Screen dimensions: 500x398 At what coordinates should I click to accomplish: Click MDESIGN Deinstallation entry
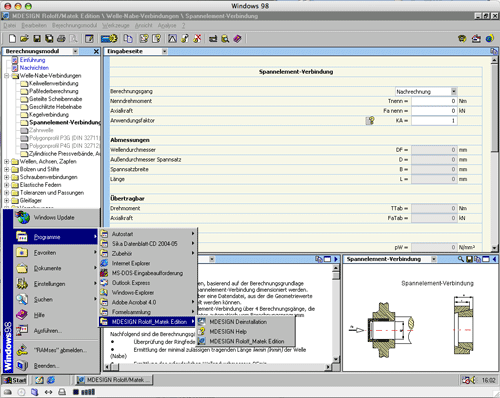246,322
